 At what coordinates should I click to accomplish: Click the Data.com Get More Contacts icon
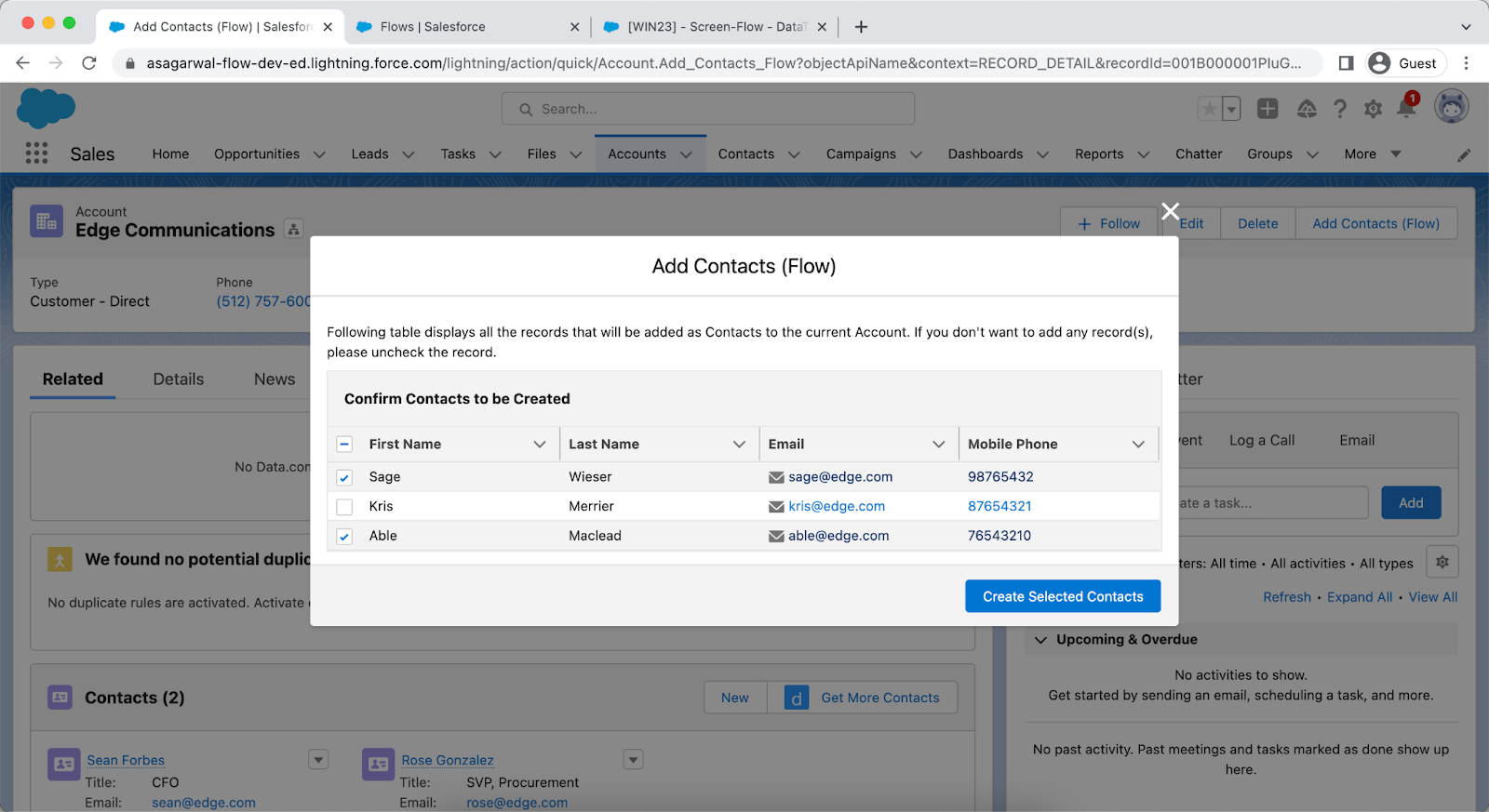797,698
